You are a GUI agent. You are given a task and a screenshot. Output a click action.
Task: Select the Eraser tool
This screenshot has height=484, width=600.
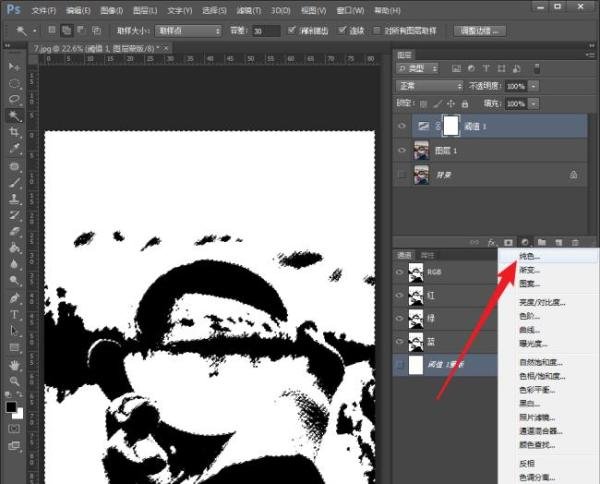tap(14, 231)
